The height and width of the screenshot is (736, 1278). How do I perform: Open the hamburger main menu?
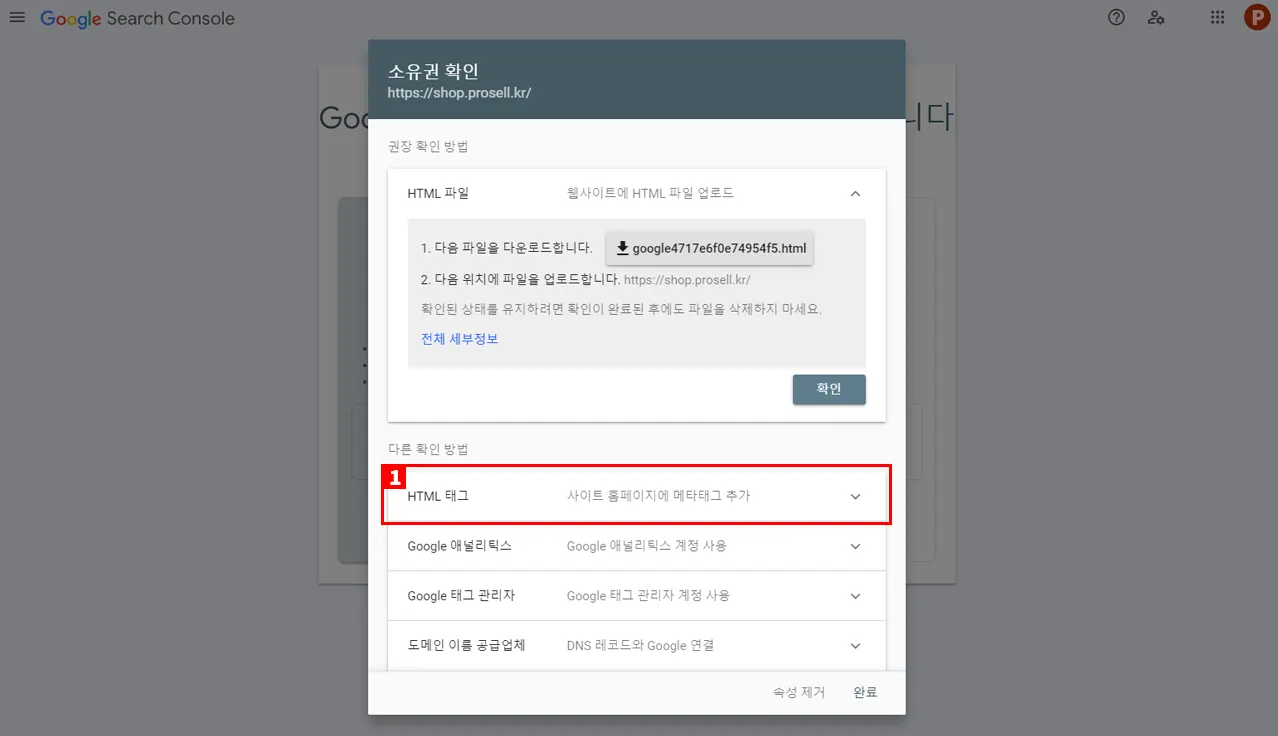point(17,18)
